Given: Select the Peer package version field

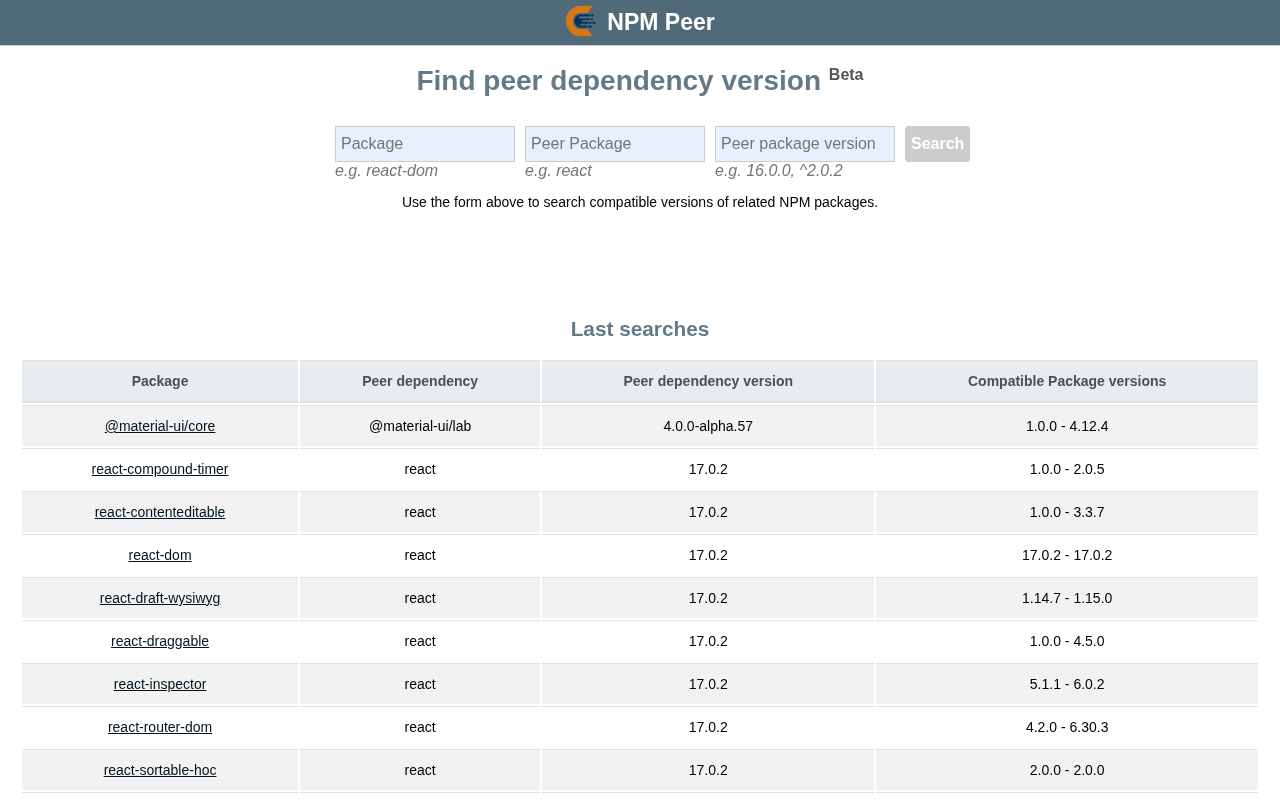Looking at the screenshot, I should [x=805, y=144].
